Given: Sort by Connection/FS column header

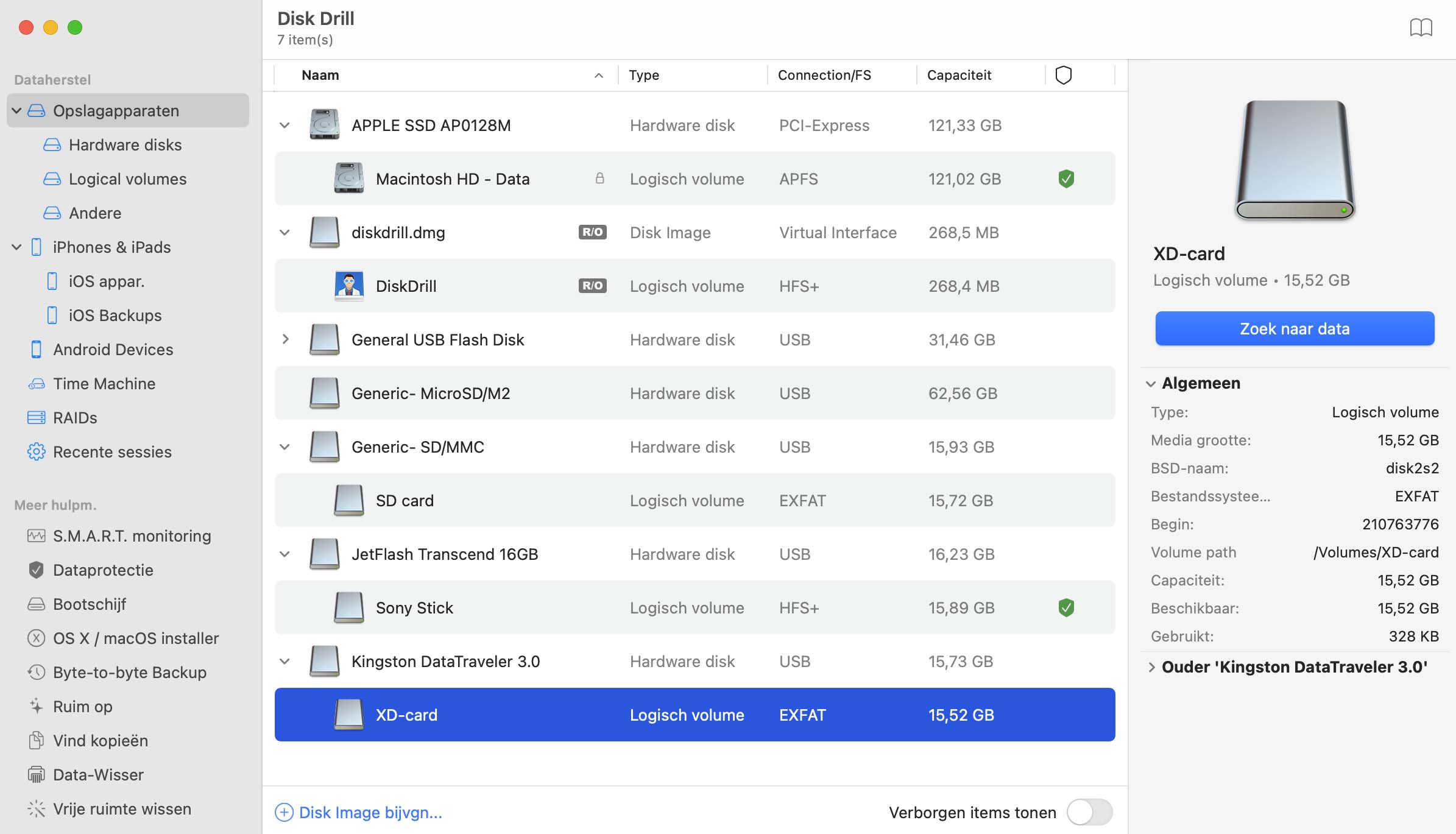Looking at the screenshot, I should (x=842, y=75).
